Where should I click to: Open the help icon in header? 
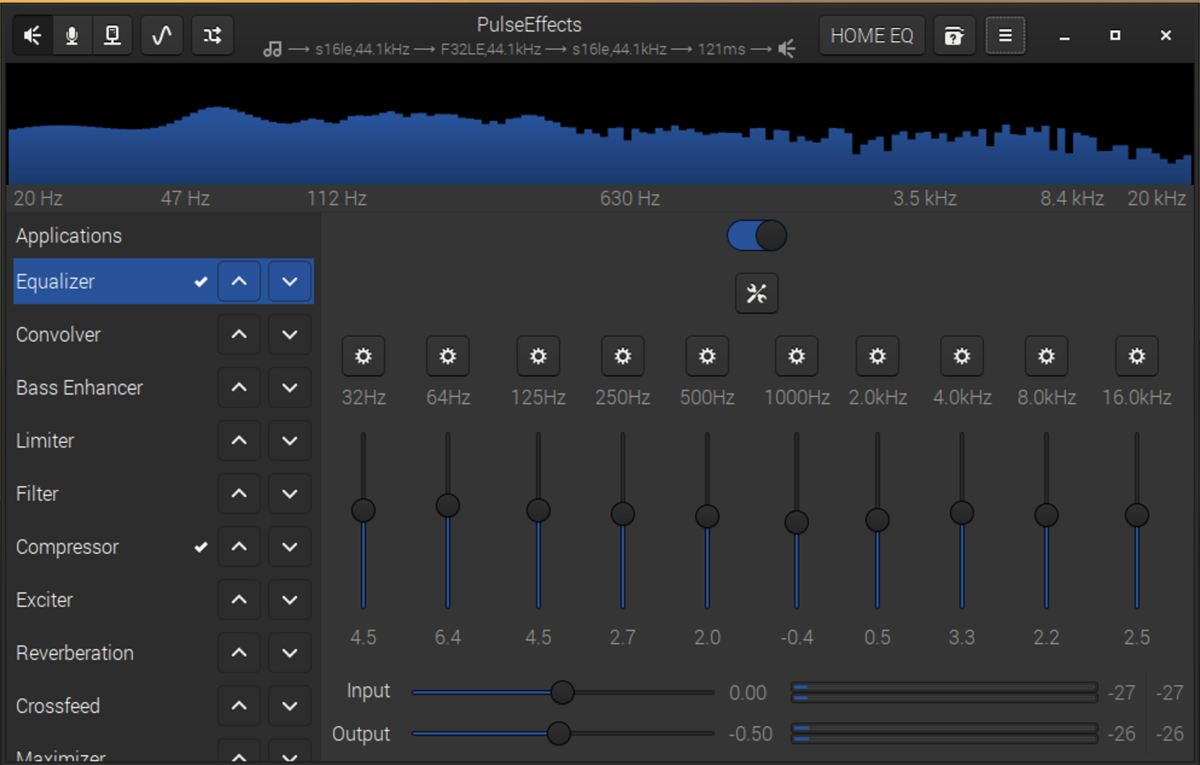[955, 36]
